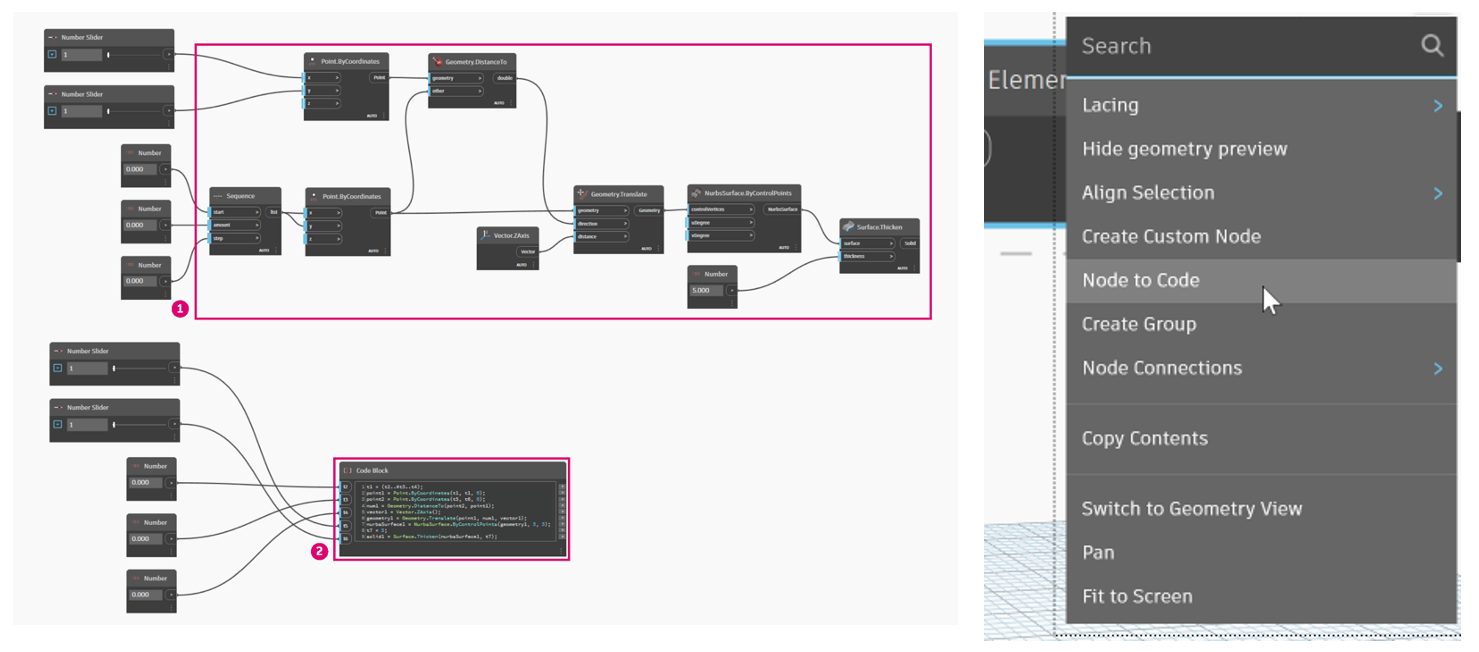The height and width of the screenshot is (652, 1479).
Task: Click the NurbsSurface output port
Action: (781, 209)
